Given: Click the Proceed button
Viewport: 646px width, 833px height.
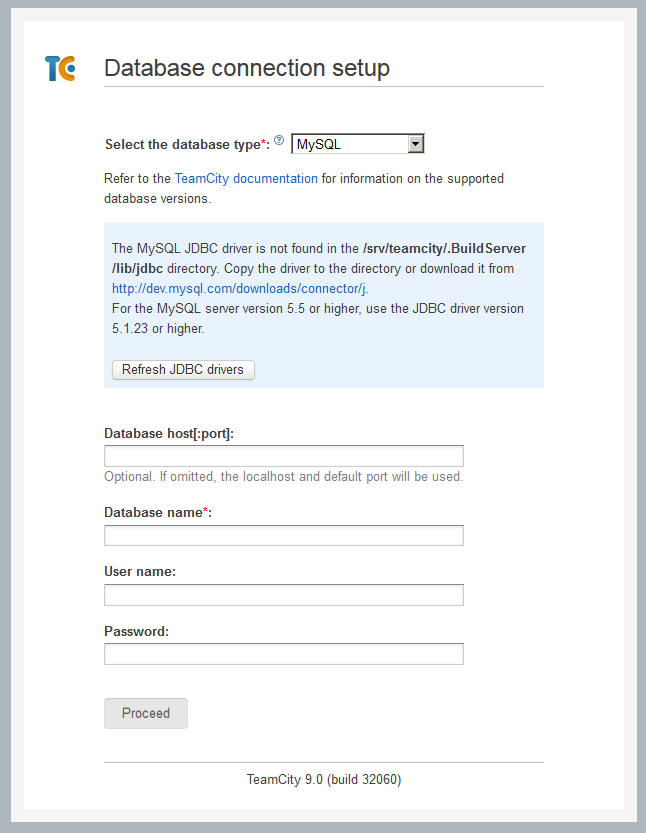Looking at the screenshot, I should point(146,713).
